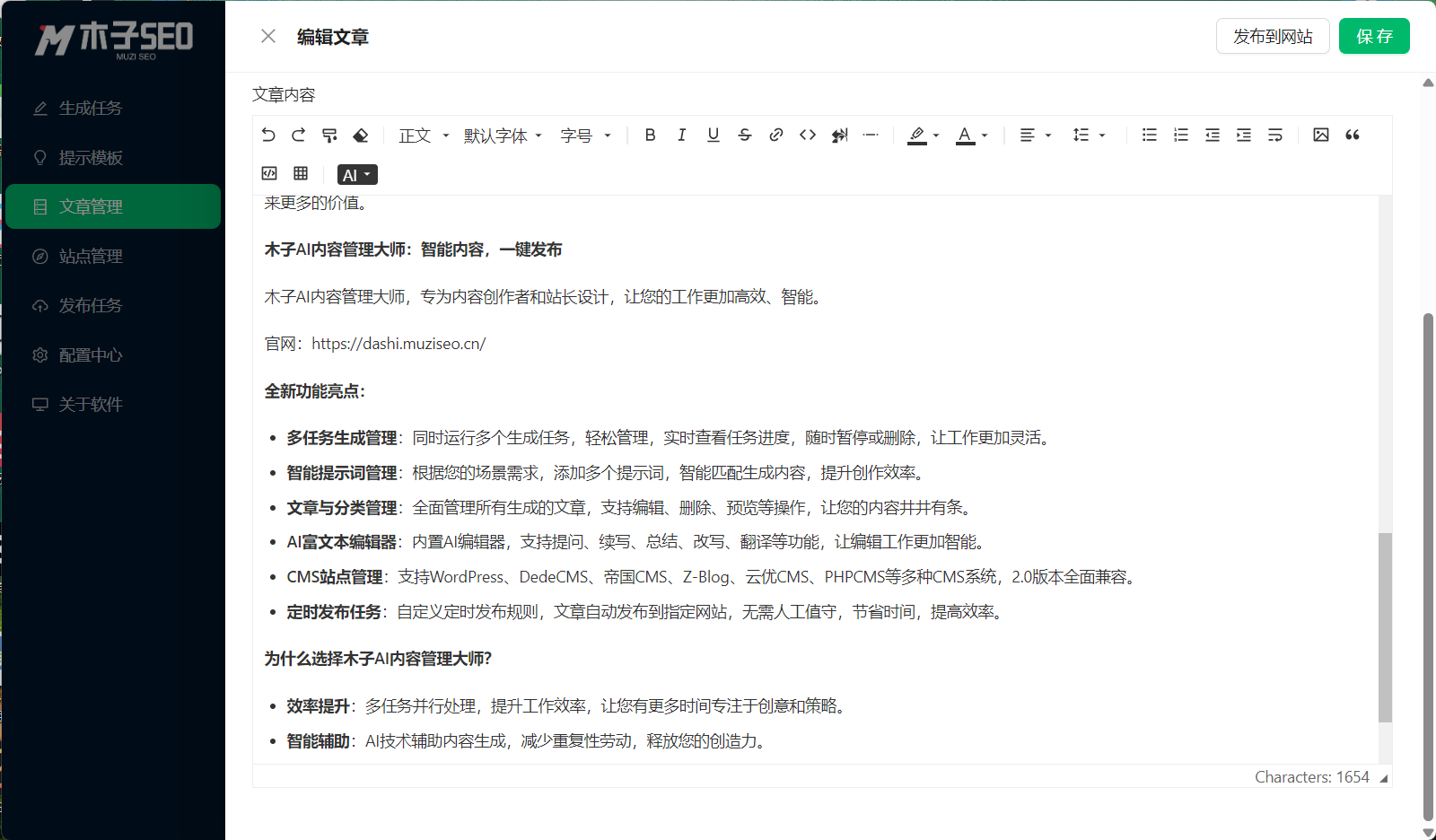Open the text alignment dropdown
This screenshot has width=1436, height=840.
point(1035,135)
